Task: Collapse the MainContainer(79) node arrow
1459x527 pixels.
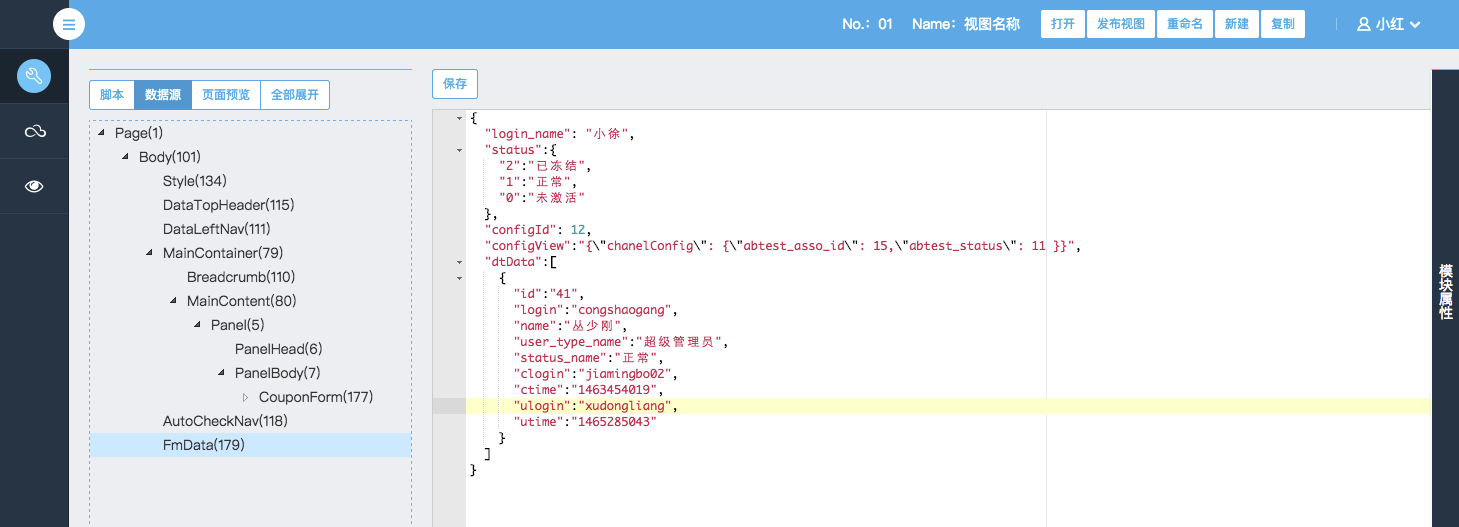Action: [x=149, y=253]
